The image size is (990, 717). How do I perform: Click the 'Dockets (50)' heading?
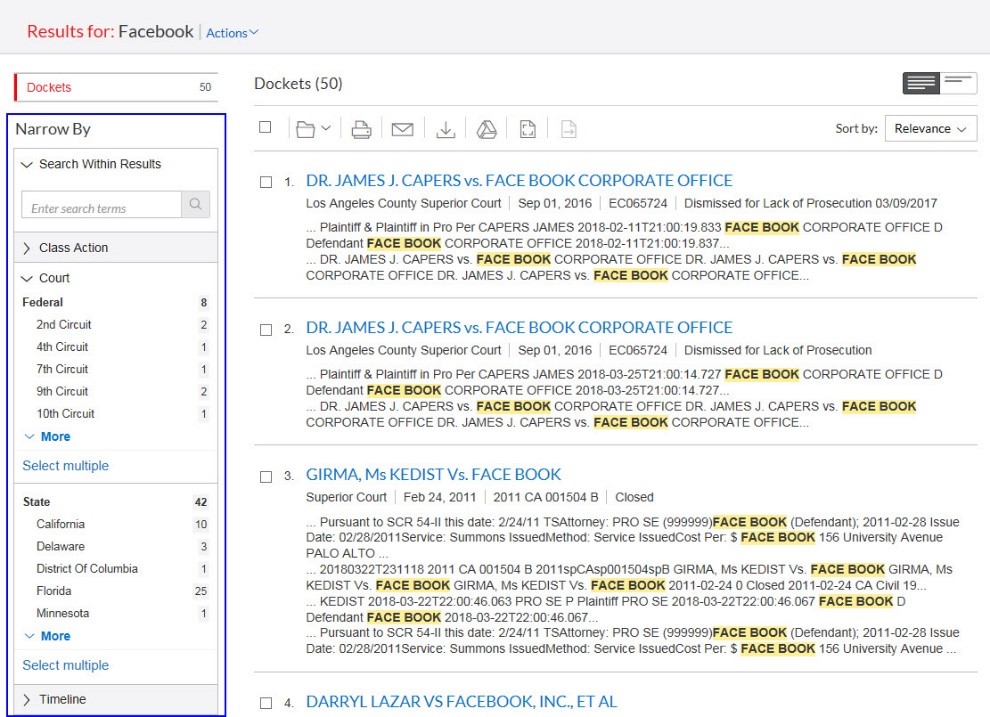coord(298,83)
